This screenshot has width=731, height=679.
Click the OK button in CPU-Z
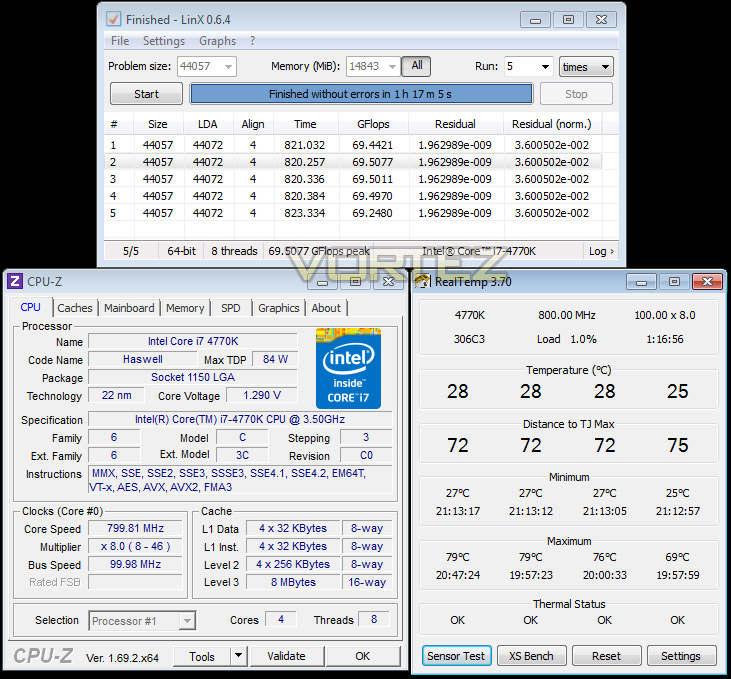(x=362, y=656)
